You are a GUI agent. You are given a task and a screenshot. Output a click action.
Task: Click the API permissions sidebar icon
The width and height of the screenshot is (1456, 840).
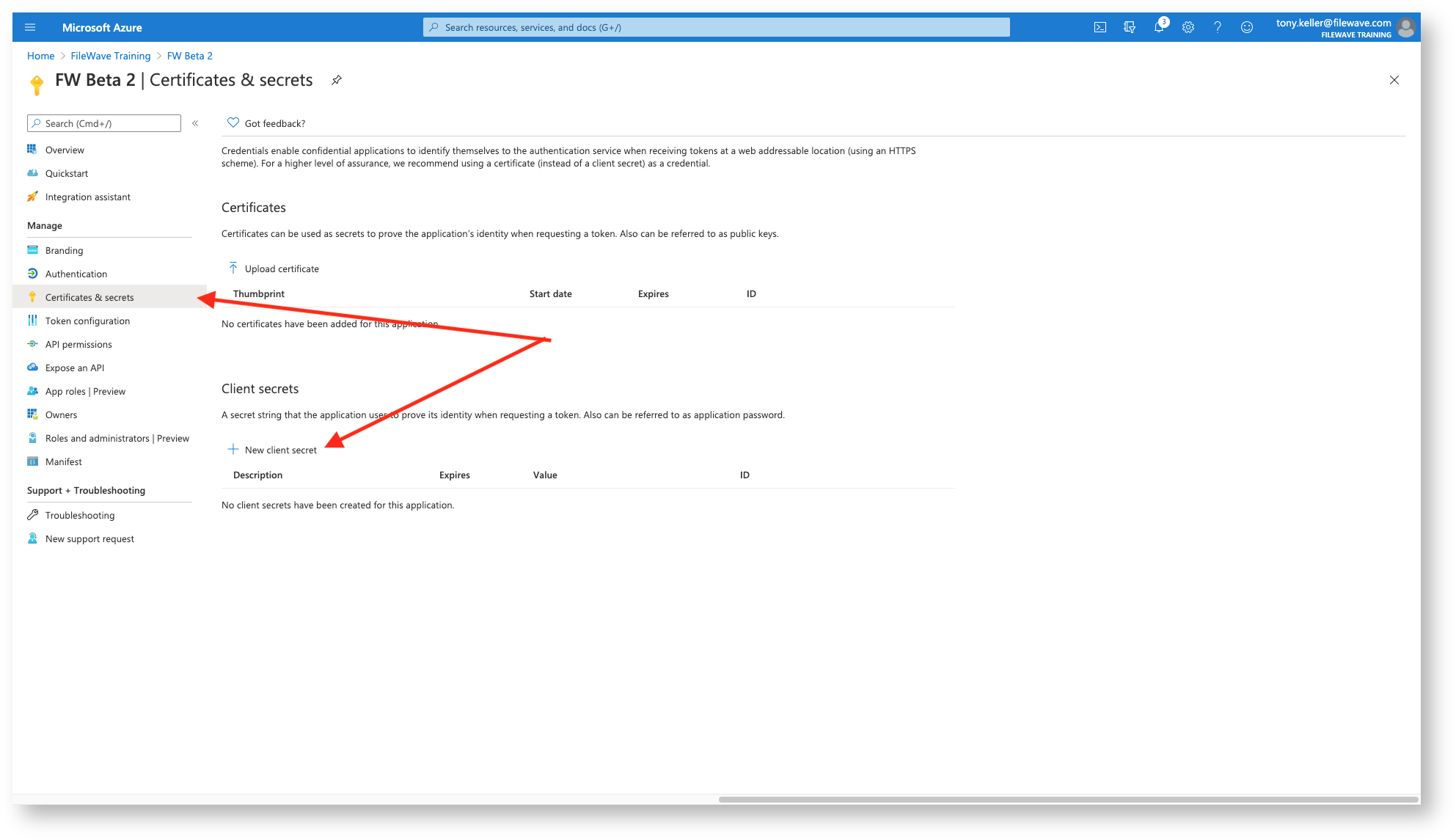[32, 343]
